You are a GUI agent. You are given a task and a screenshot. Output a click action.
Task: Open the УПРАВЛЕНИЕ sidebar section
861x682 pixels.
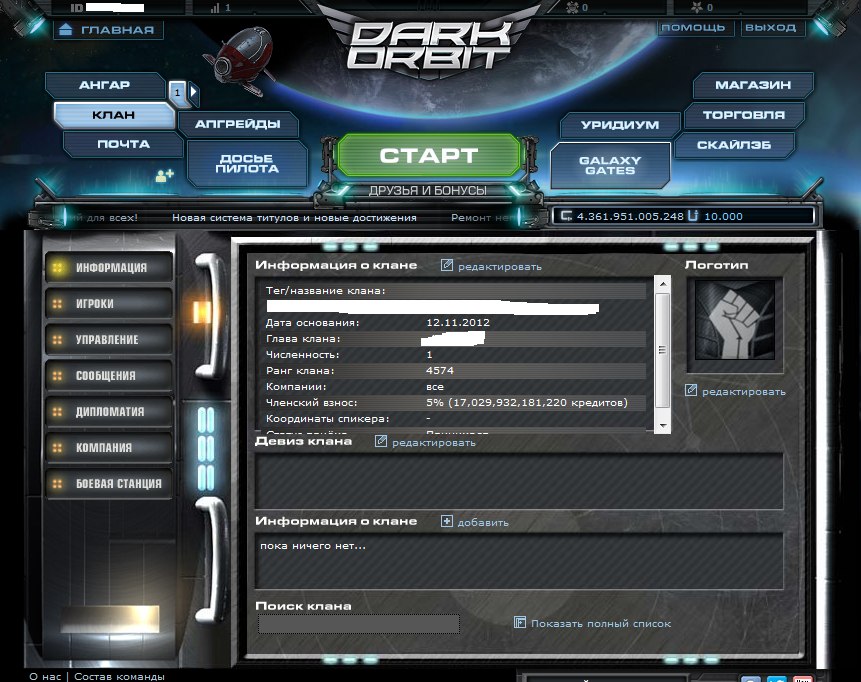[109, 340]
